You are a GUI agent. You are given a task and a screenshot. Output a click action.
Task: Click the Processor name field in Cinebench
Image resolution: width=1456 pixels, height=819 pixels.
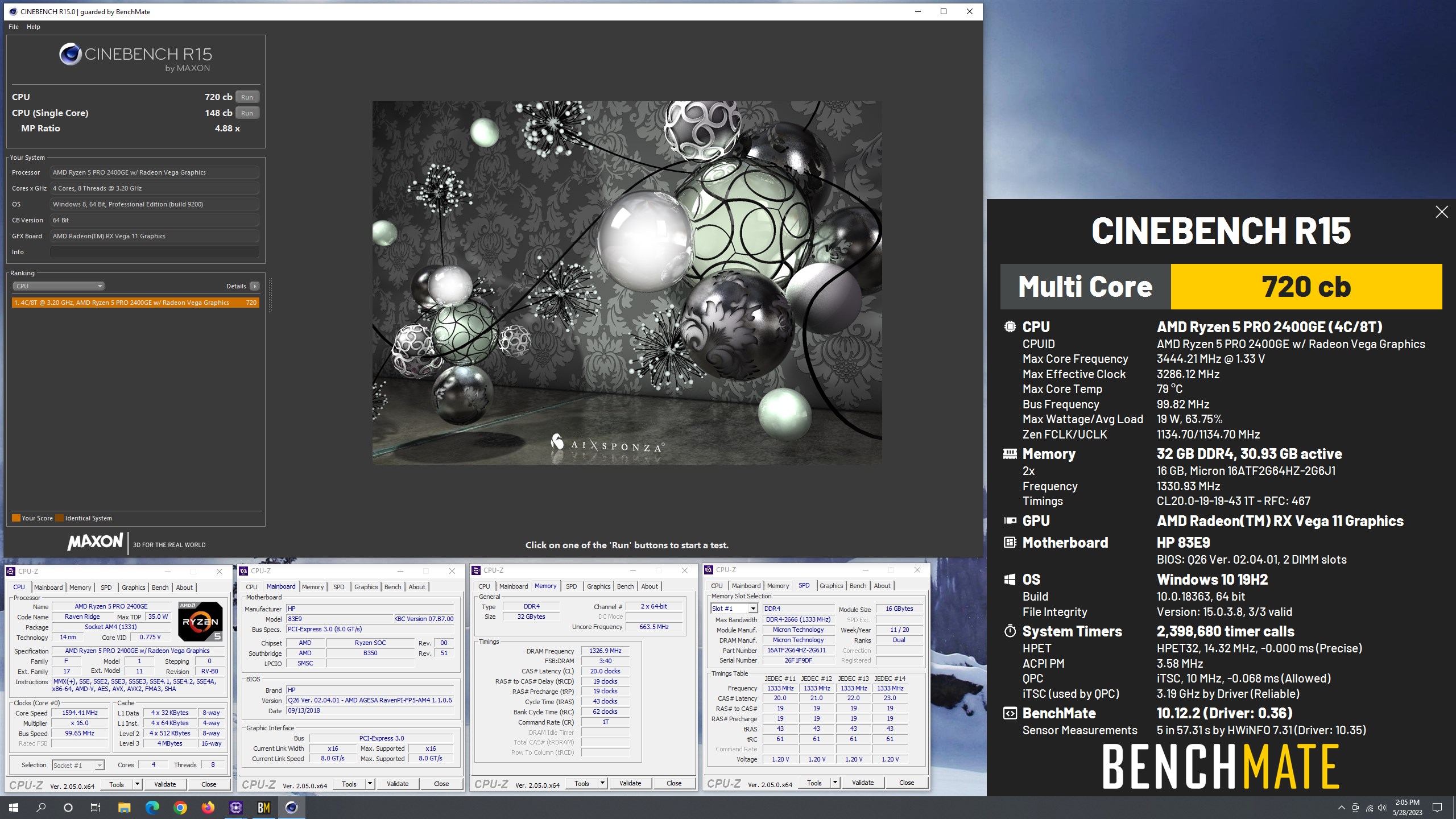pos(155,172)
